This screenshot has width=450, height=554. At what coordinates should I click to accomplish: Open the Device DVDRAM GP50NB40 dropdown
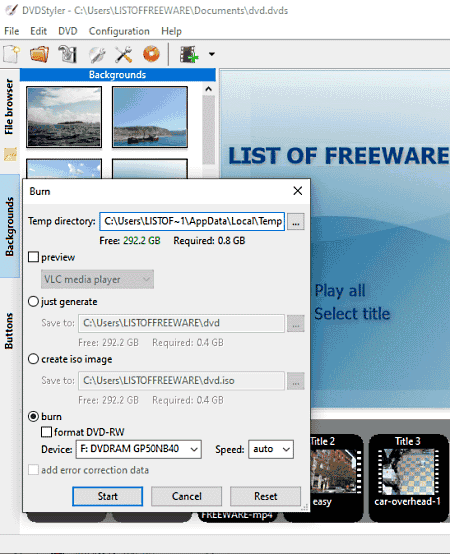coord(139,449)
